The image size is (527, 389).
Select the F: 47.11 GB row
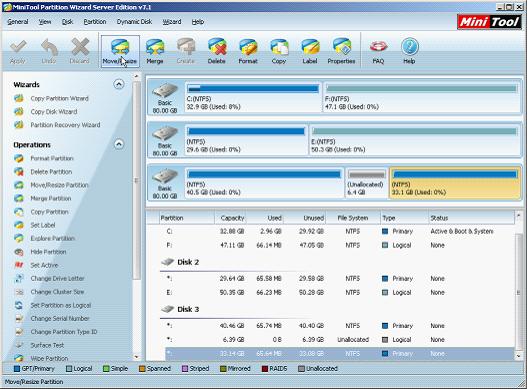point(337,245)
